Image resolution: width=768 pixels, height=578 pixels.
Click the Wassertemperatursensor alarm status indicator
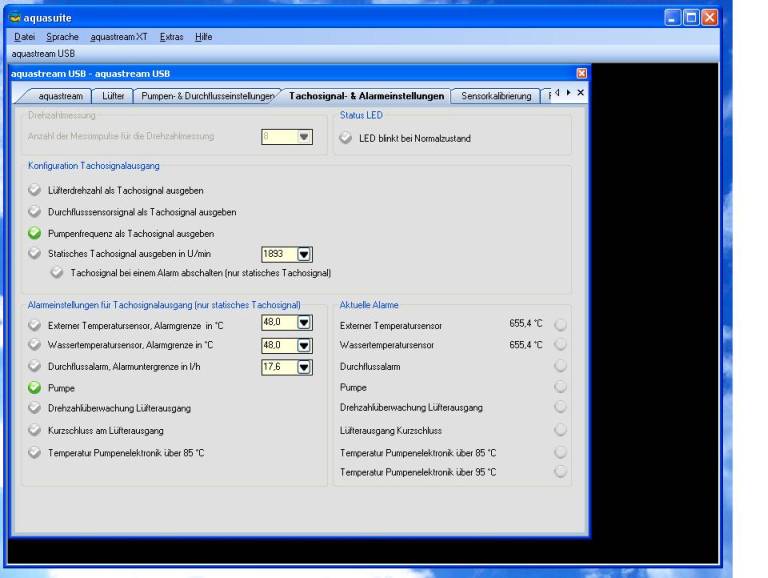[560, 344]
